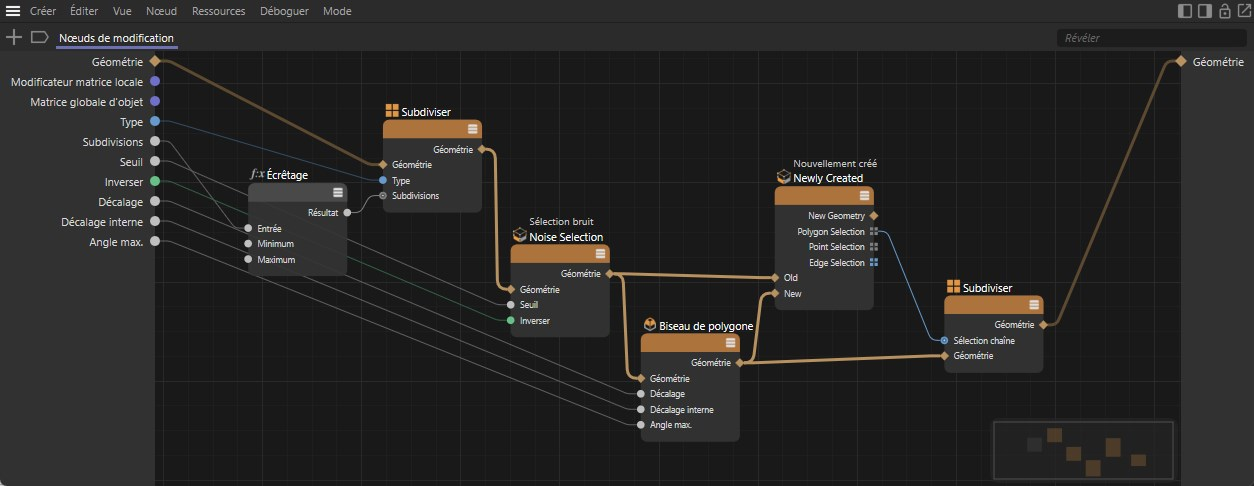Open the Écrêtage node header menu
The height and width of the screenshot is (486, 1254).
(338, 192)
